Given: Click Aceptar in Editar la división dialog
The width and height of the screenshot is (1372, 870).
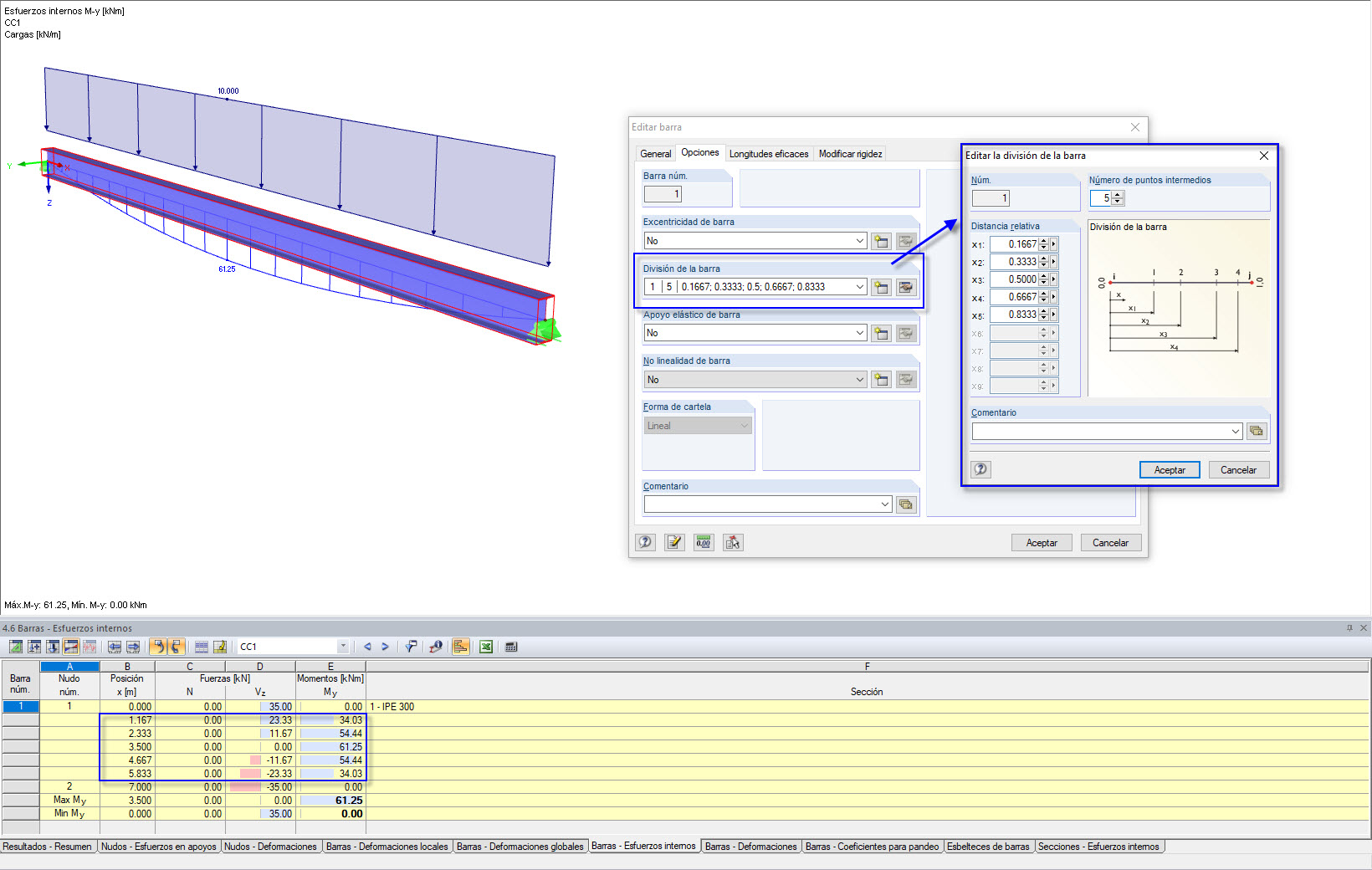Looking at the screenshot, I should pyautogui.click(x=1170, y=470).
